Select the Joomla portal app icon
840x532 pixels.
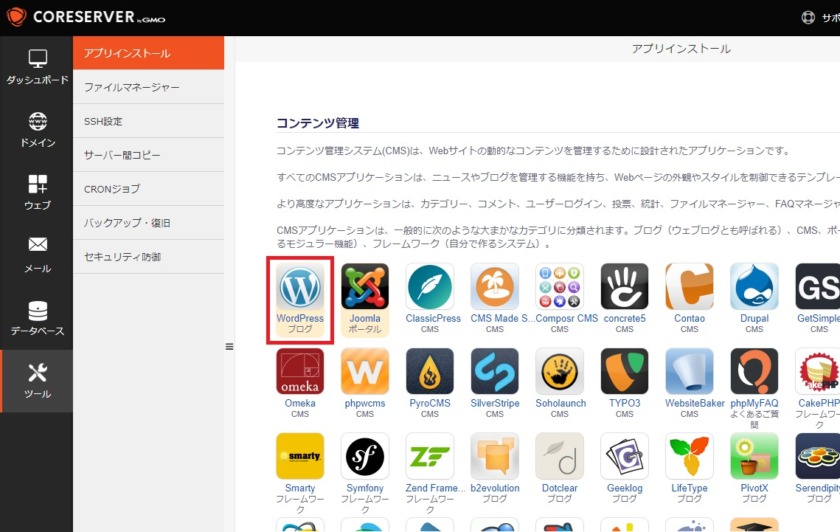(365, 287)
